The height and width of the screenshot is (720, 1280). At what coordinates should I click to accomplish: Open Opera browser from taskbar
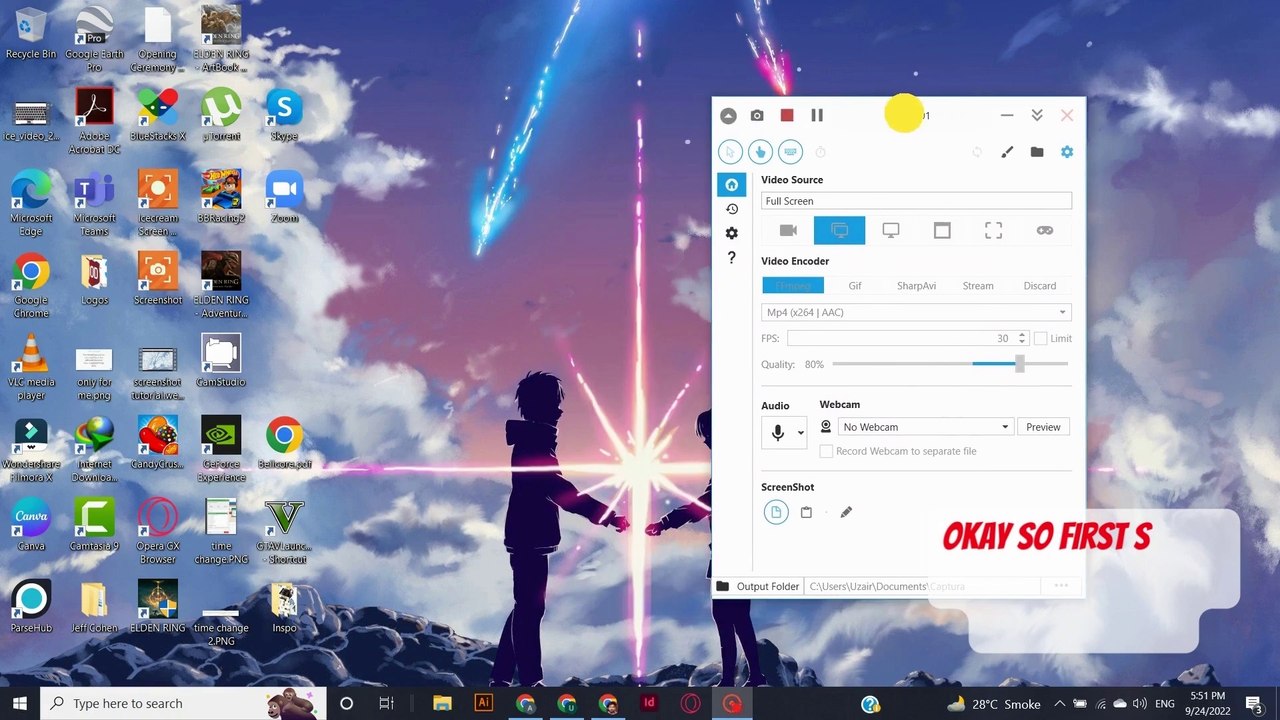tap(690, 704)
